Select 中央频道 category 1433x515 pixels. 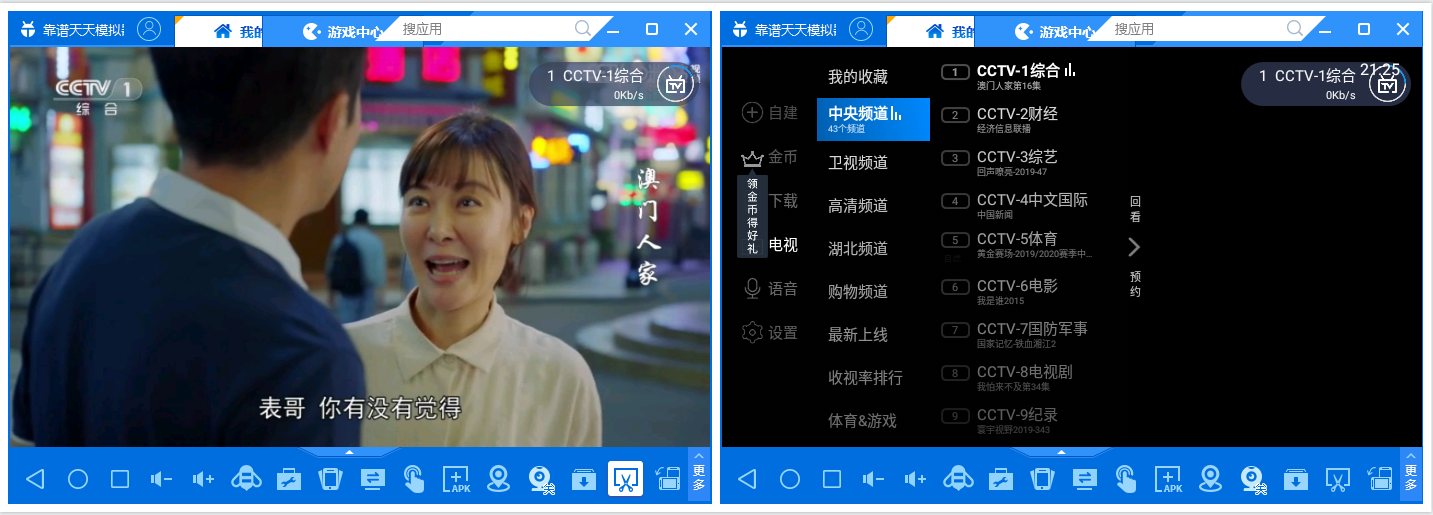click(x=873, y=119)
